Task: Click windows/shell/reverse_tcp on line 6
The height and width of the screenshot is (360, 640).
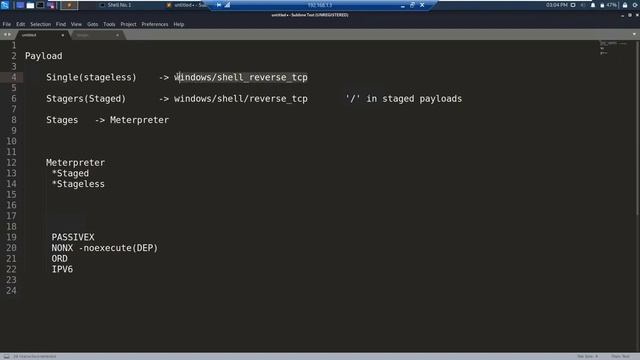Action: pos(241,99)
